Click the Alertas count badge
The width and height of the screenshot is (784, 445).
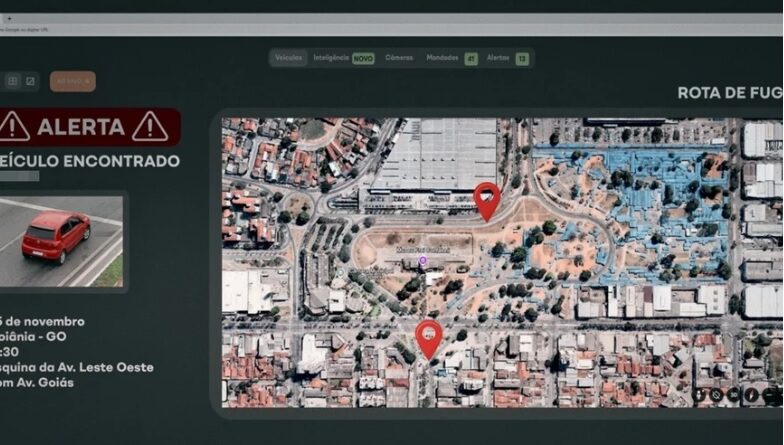point(522,59)
